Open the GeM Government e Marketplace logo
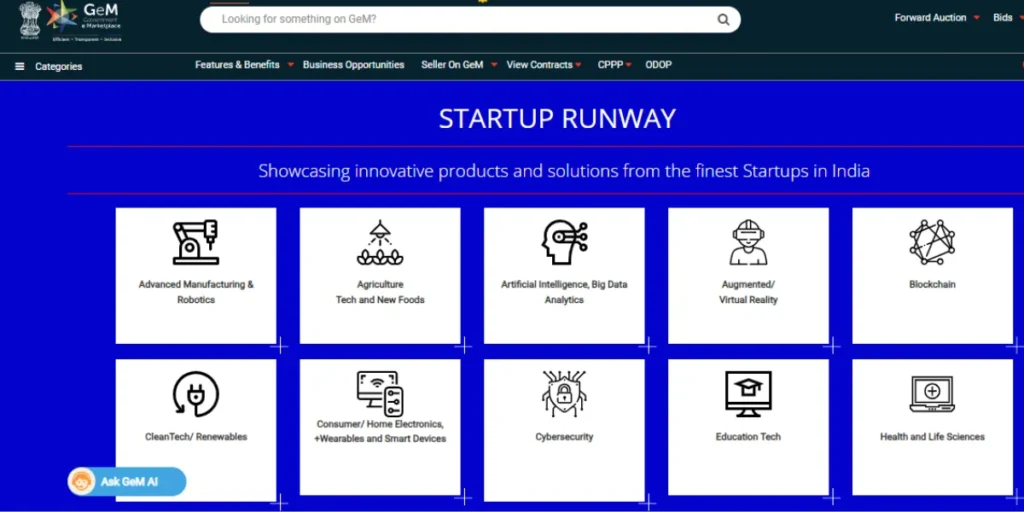1024x512 pixels. pos(83,21)
